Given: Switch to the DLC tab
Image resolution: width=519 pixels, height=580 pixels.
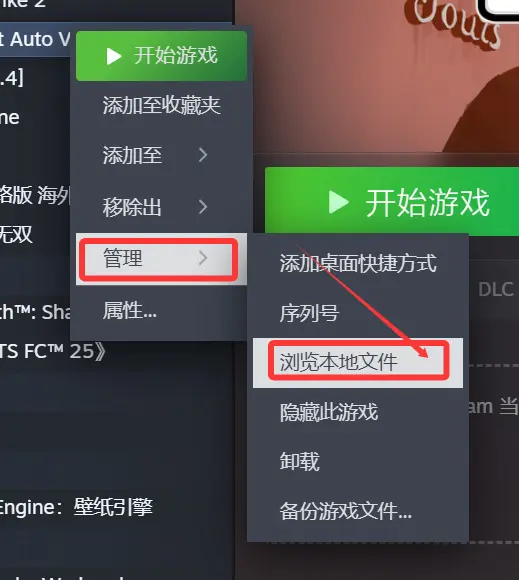Looking at the screenshot, I should point(496,289).
